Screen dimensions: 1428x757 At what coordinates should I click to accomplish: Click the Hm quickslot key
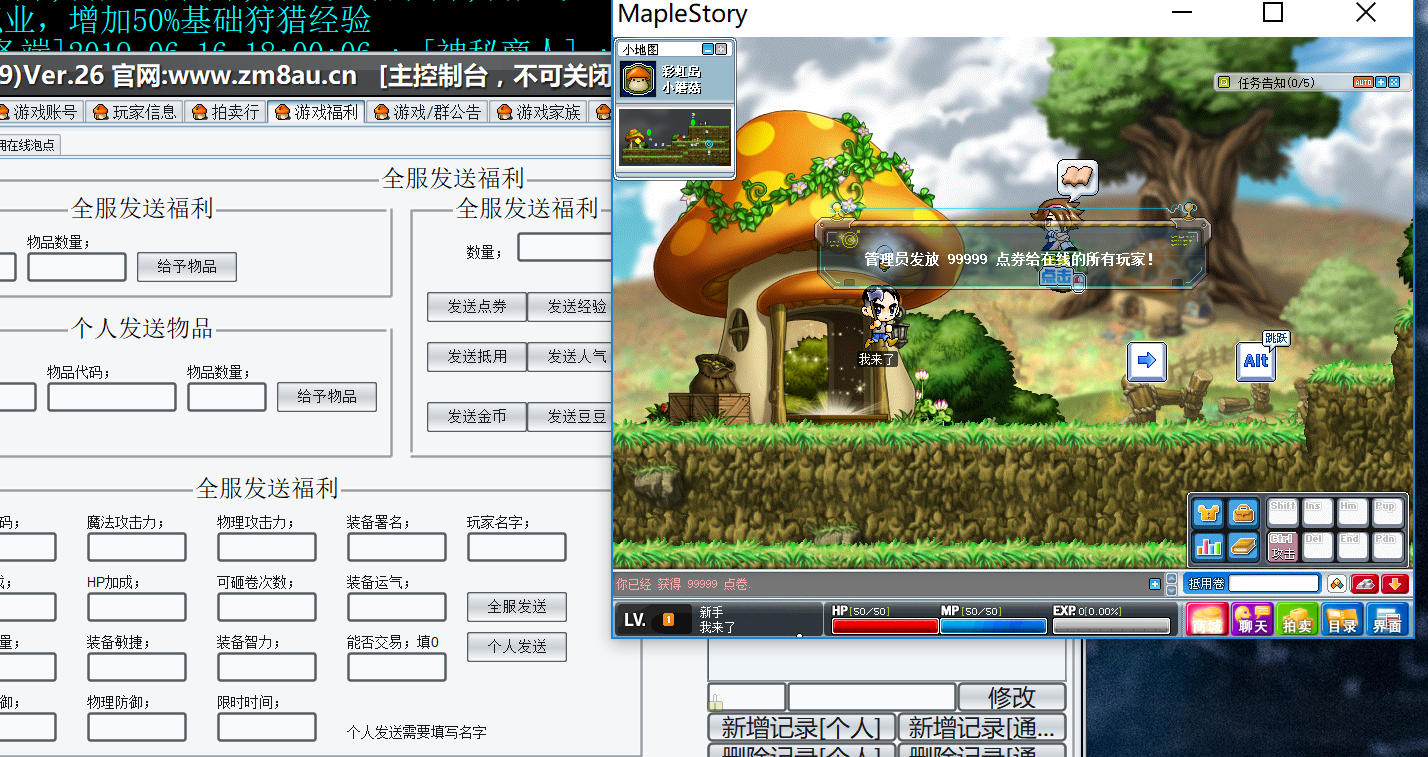coord(1352,513)
